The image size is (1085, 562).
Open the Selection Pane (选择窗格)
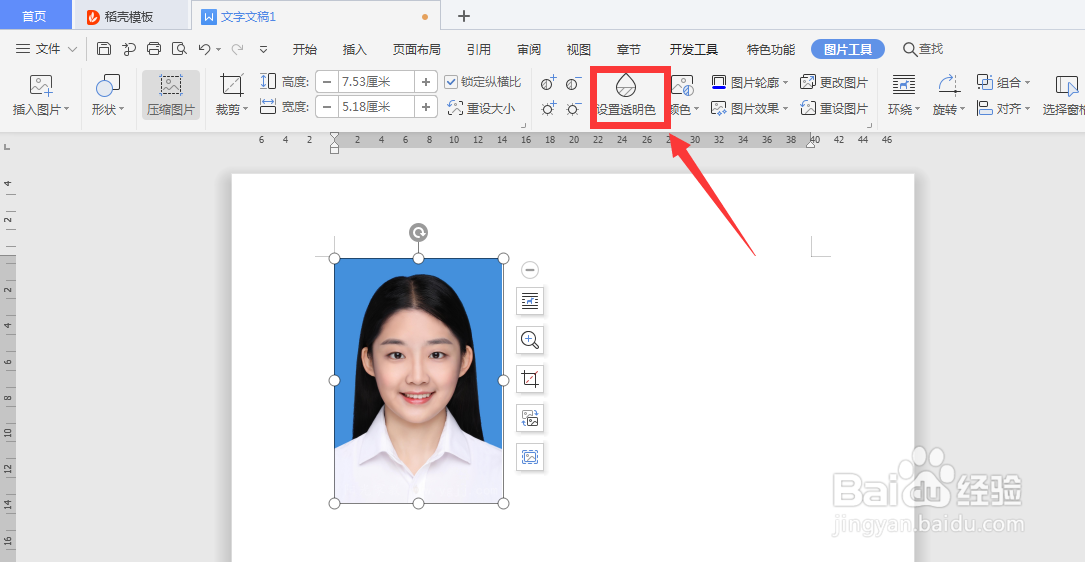(x=1066, y=96)
